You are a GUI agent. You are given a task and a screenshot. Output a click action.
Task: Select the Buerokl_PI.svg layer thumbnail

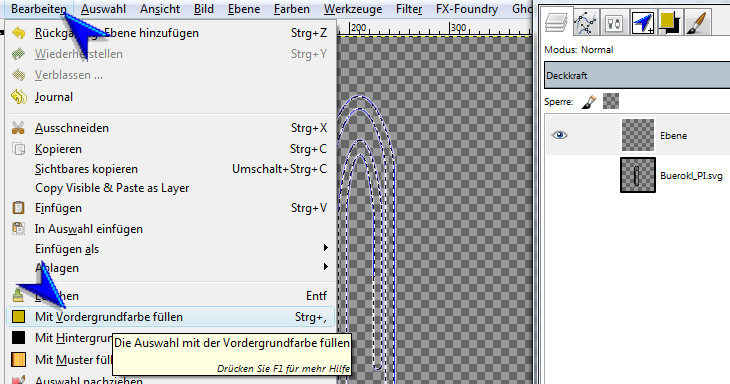coord(638,175)
